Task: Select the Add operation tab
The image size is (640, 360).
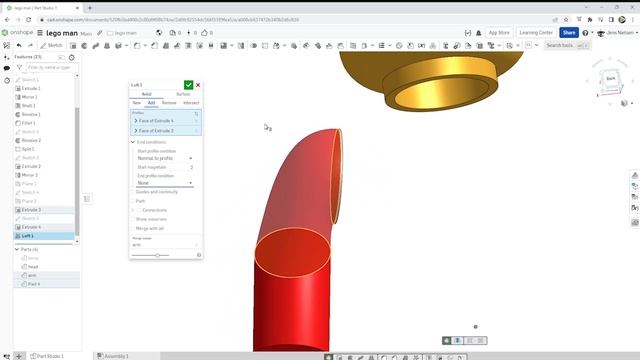Action: coord(151,103)
